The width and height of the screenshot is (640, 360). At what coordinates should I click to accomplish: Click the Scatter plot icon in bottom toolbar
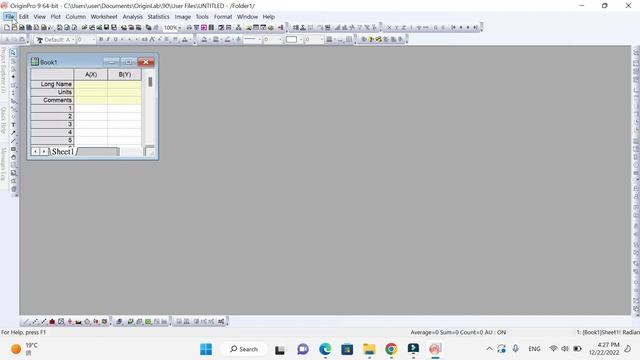coord(35,322)
